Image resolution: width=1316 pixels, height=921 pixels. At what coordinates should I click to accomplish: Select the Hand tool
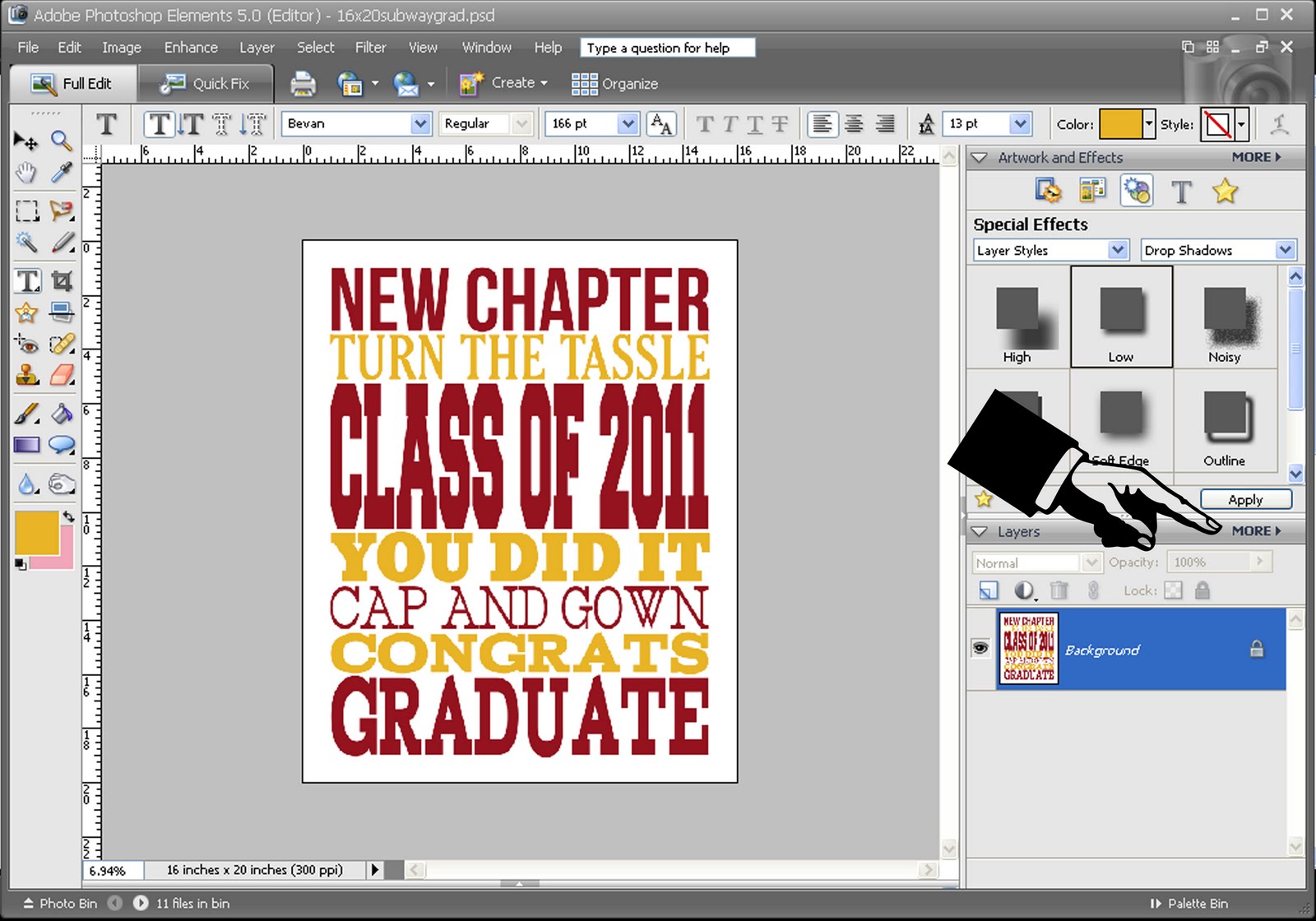click(x=26, y=173)
